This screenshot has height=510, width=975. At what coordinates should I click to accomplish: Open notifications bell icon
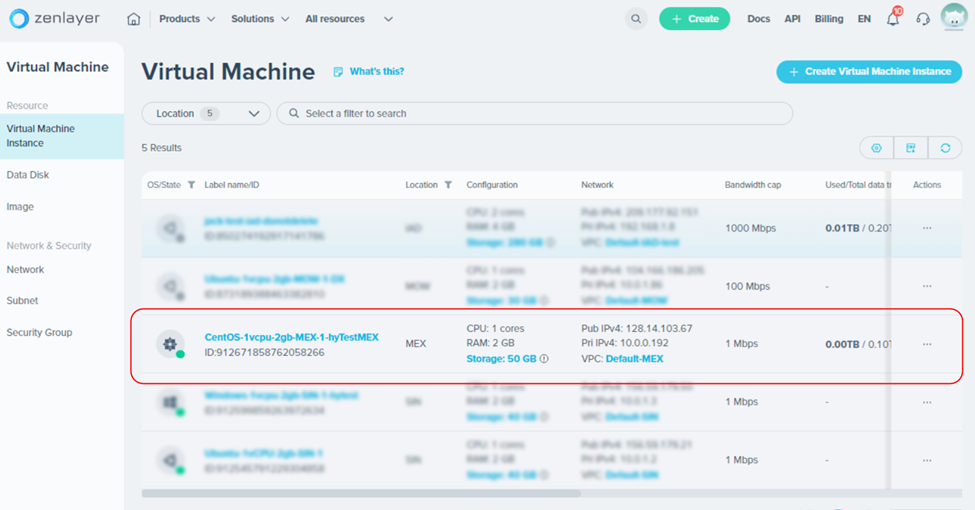[893, 19]
